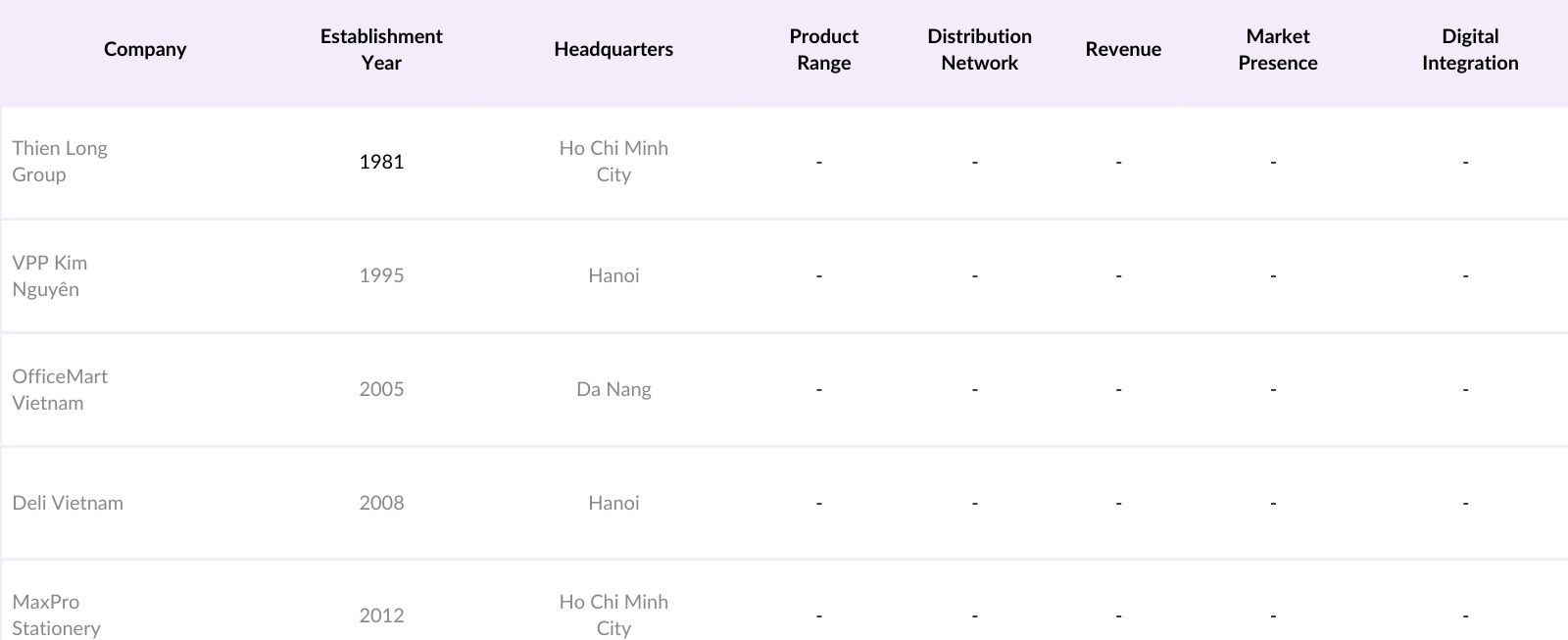Screen dimensions: 1568x640
Task: Select the Market Presence column header
Action: point(1277,49)
